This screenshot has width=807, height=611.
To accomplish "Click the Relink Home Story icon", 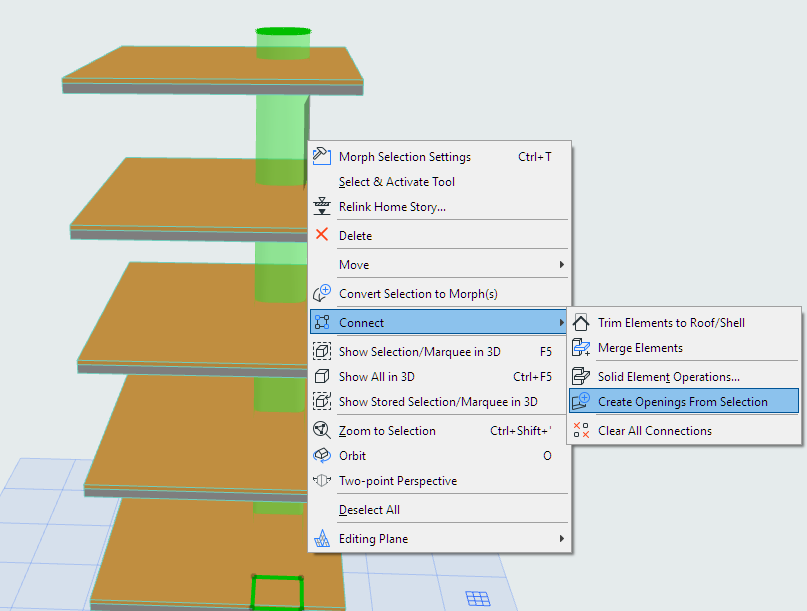I will pyautogui.click(x=322, y=206).
